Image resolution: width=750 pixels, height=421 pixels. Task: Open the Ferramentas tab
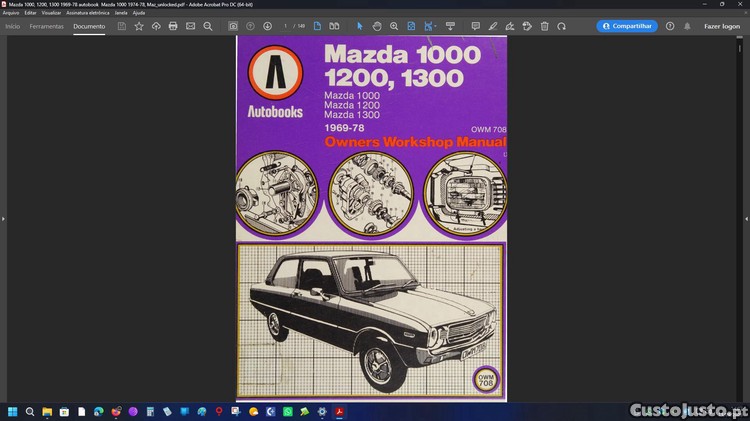(x=46, y=26)
